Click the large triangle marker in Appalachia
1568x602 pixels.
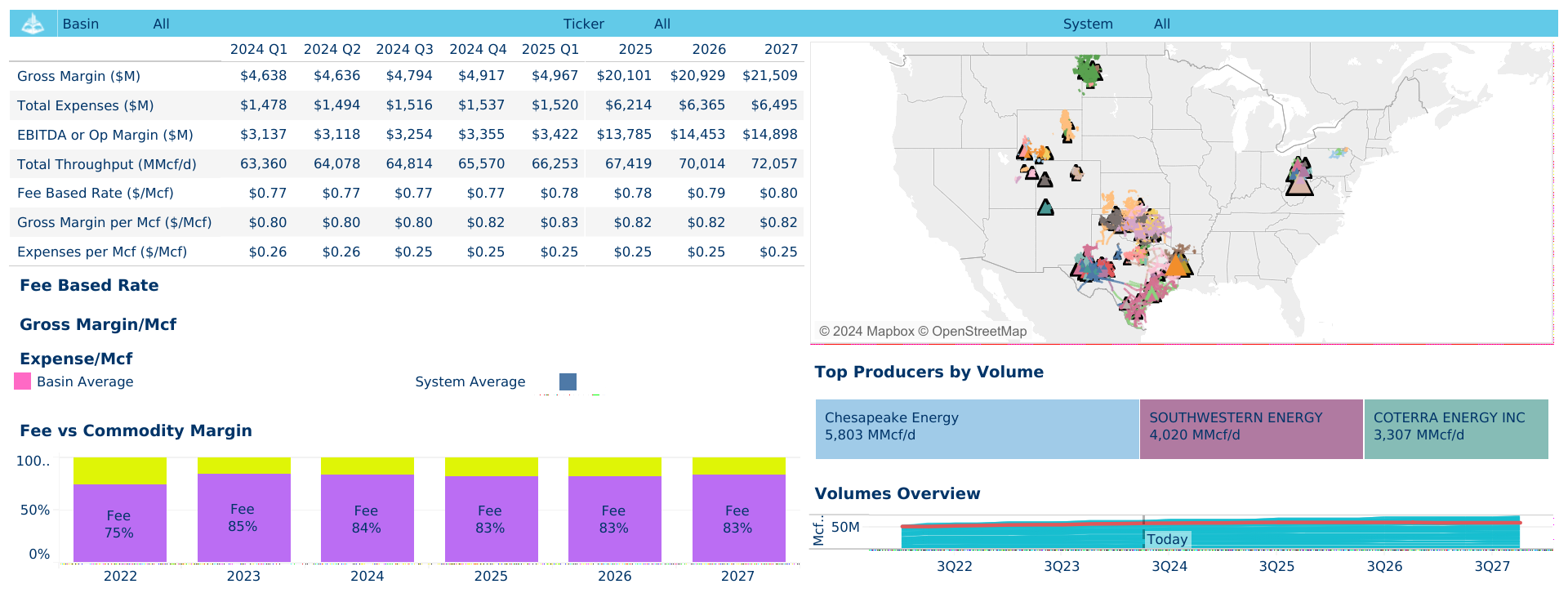click(1299, 185)
